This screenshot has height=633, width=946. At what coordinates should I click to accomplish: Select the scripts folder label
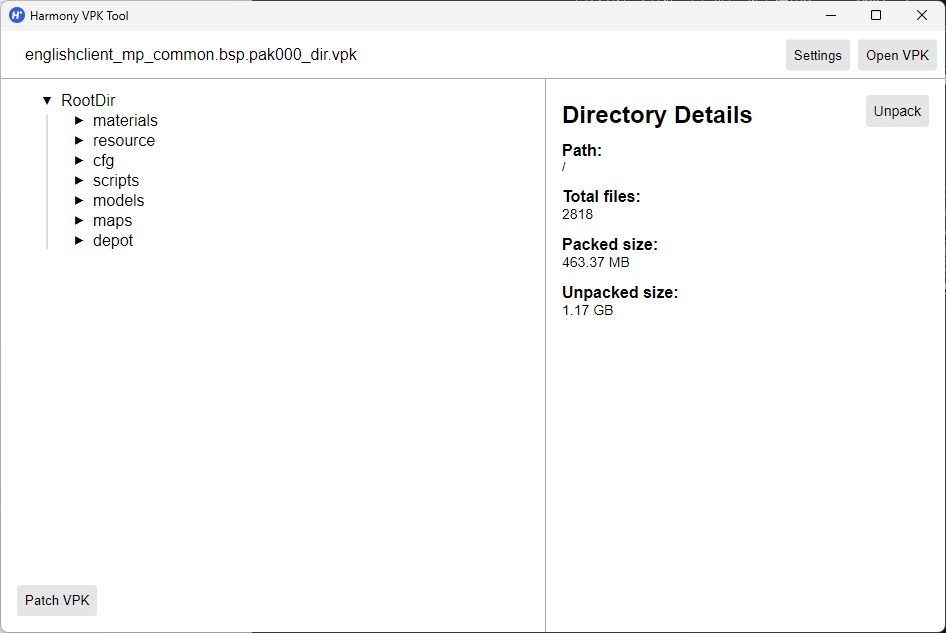pos(116,181)
